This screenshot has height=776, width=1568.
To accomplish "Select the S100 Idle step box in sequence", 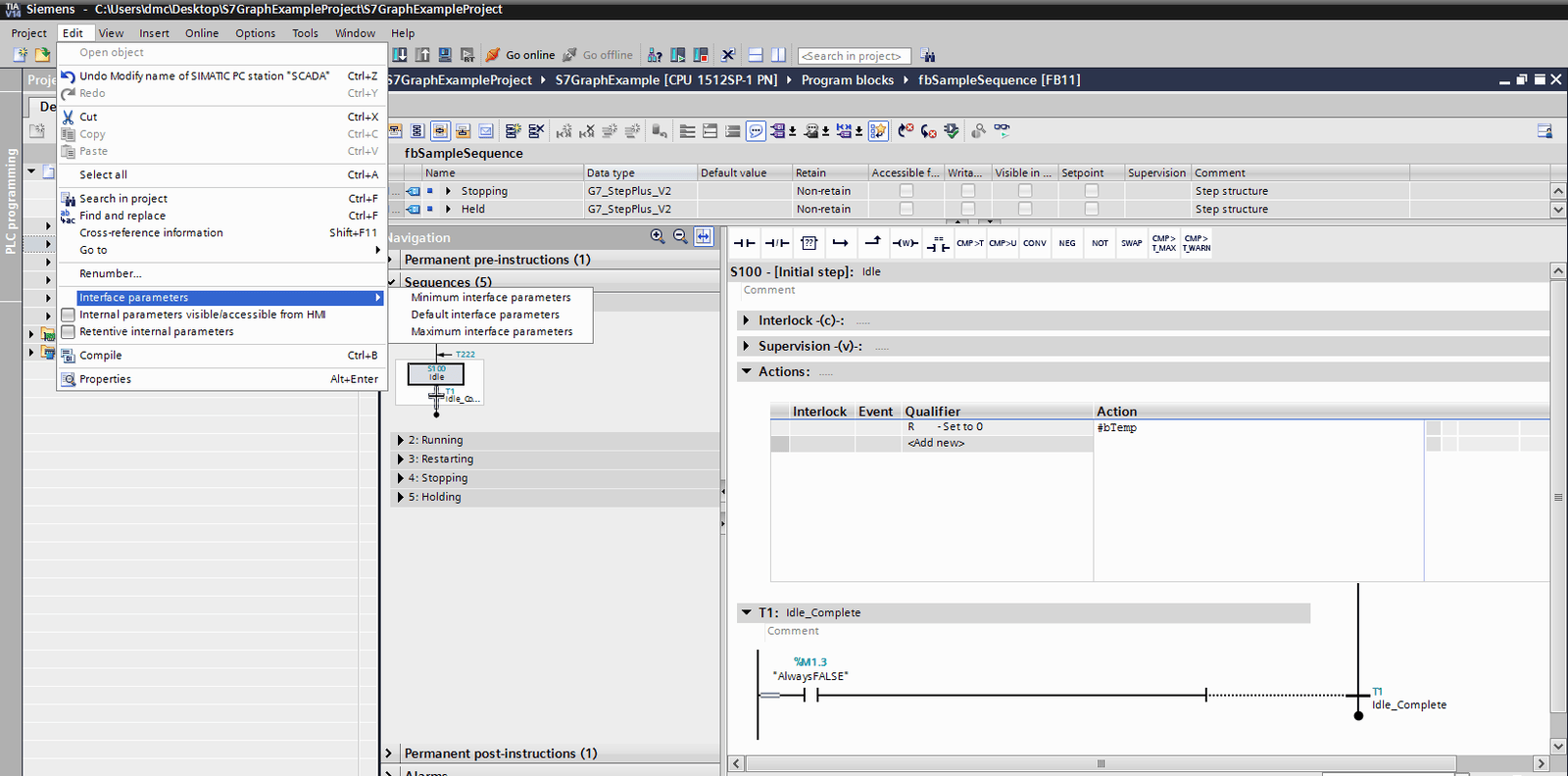I will 436,373.
